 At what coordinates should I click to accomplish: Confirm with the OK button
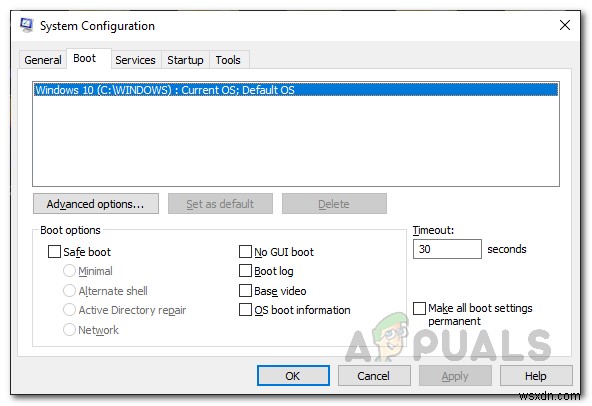[293, 376]
